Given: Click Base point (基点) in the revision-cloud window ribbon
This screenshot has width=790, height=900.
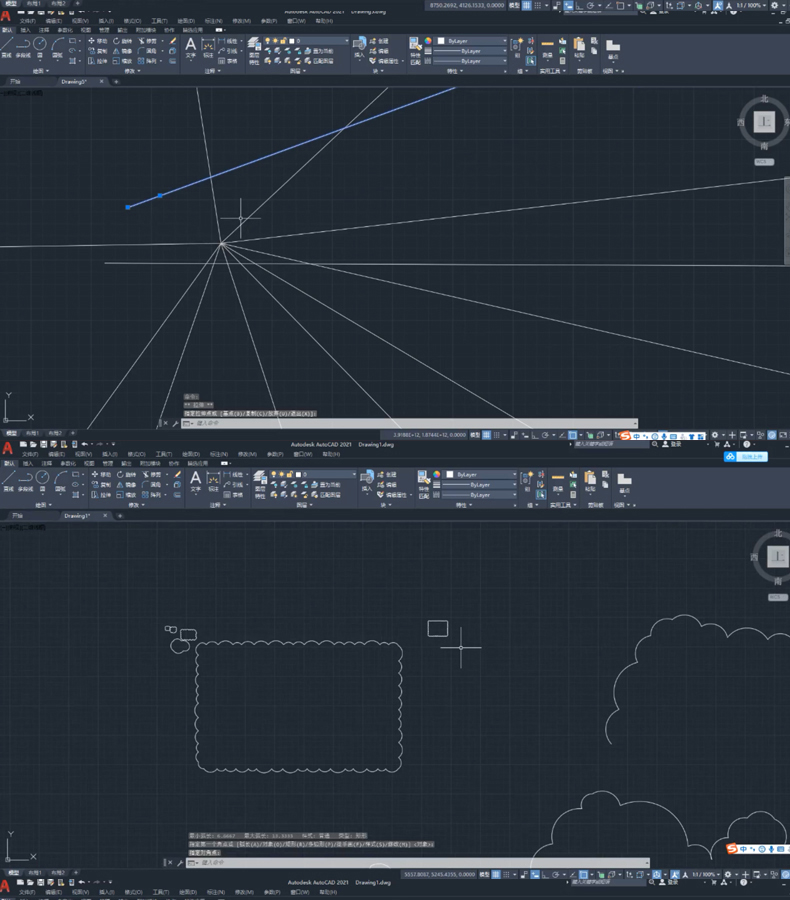Looking at the screenshot, I should [625, 482].
